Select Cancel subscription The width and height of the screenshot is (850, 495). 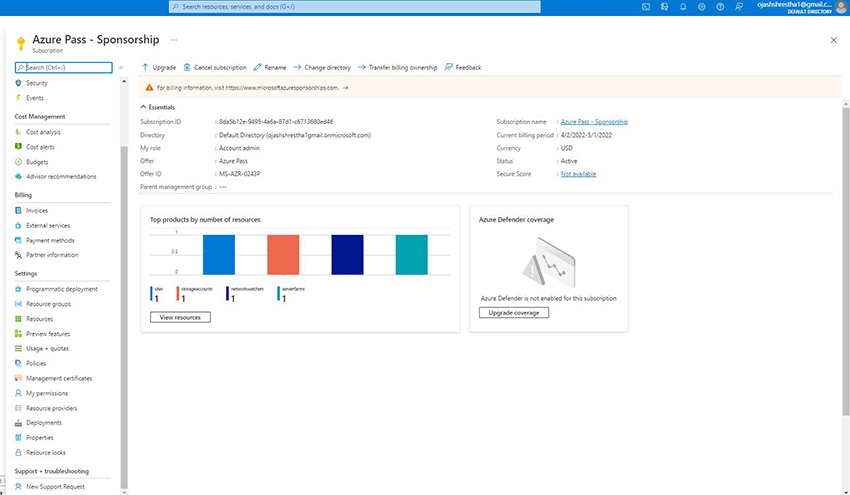(x=215, y=67)
